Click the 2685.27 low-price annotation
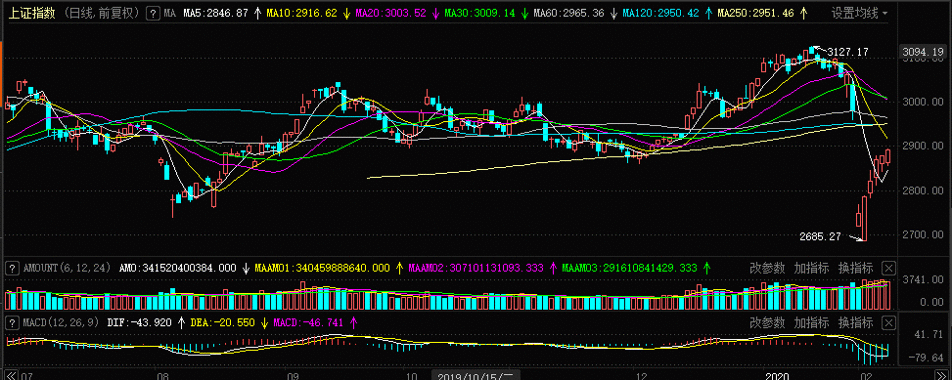The width and height of the screenshot is (952, 380). coord(819,237)
